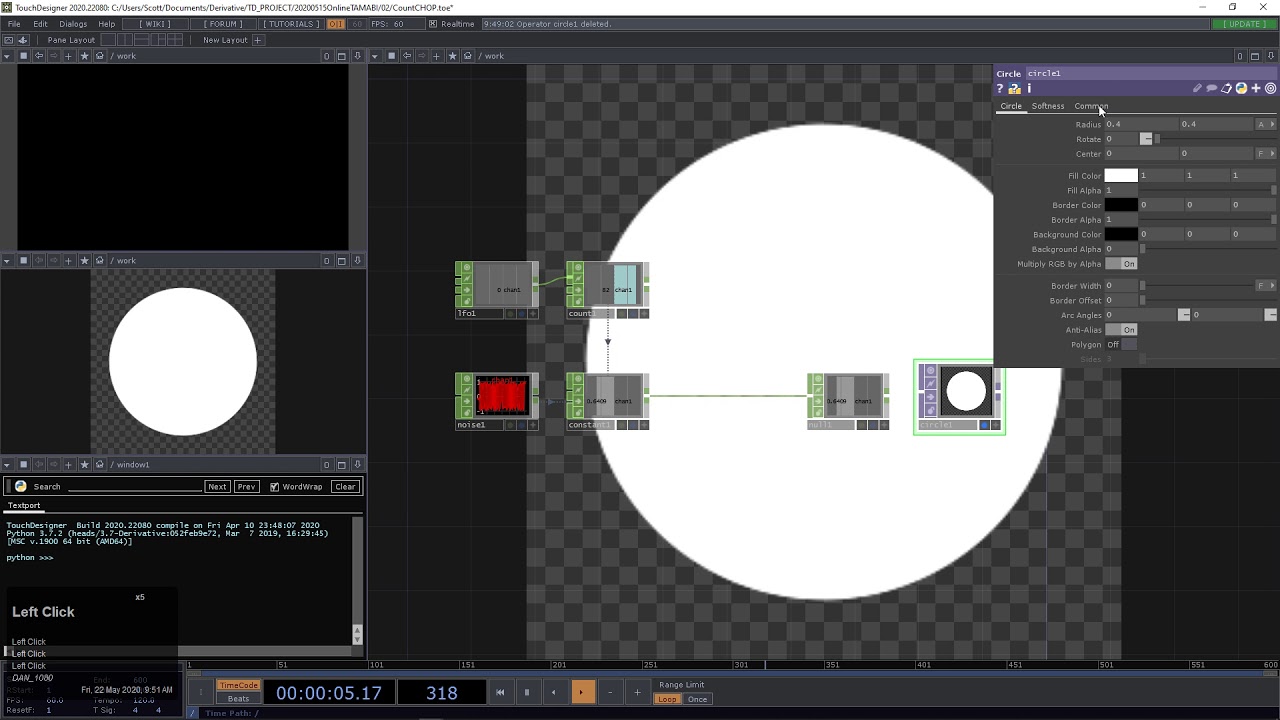
Task: Toggle the orange power button in top bar
Action: coord(336,24)
